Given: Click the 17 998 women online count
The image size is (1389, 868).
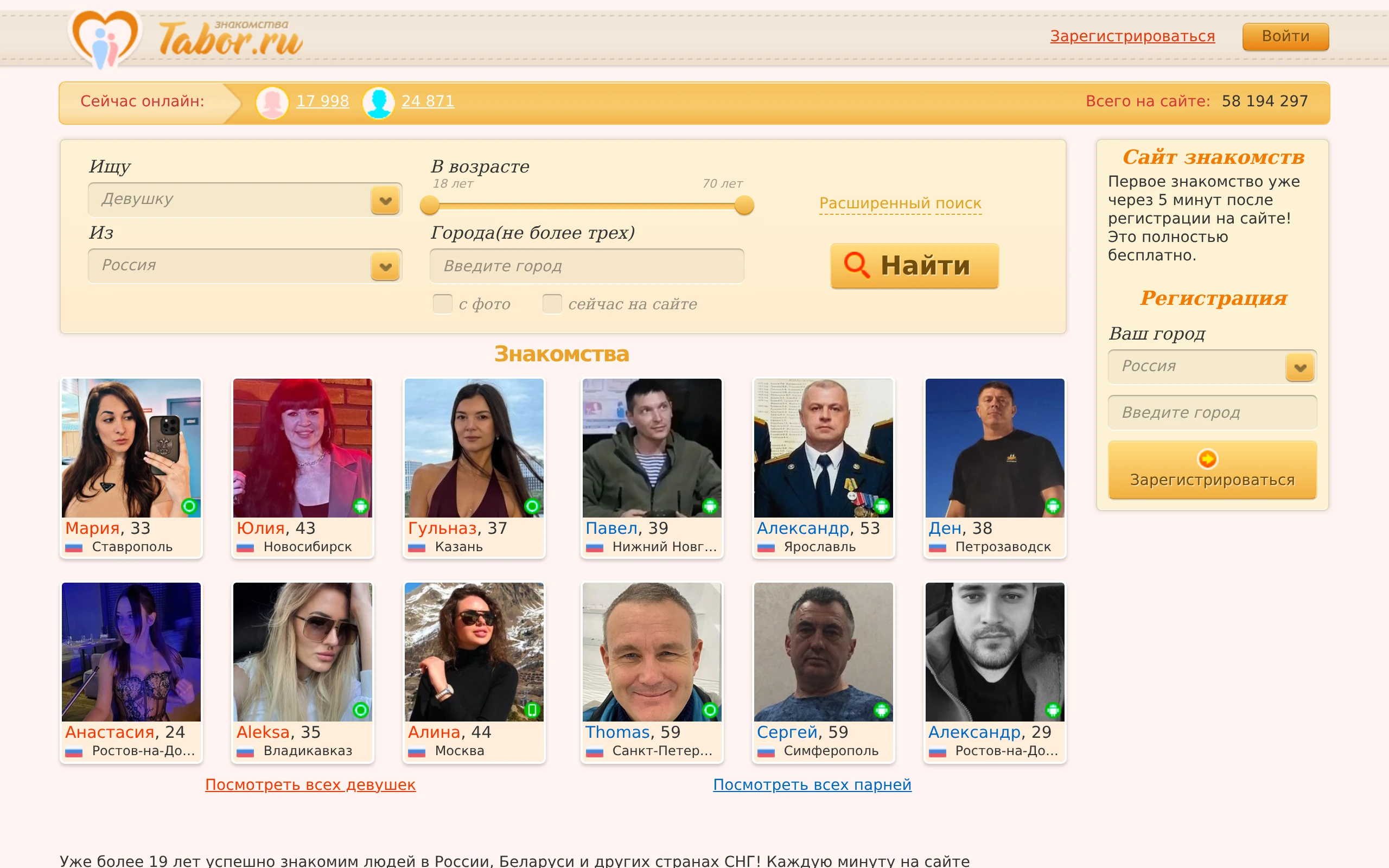Looking at the screenshot, I should point(323,101).
